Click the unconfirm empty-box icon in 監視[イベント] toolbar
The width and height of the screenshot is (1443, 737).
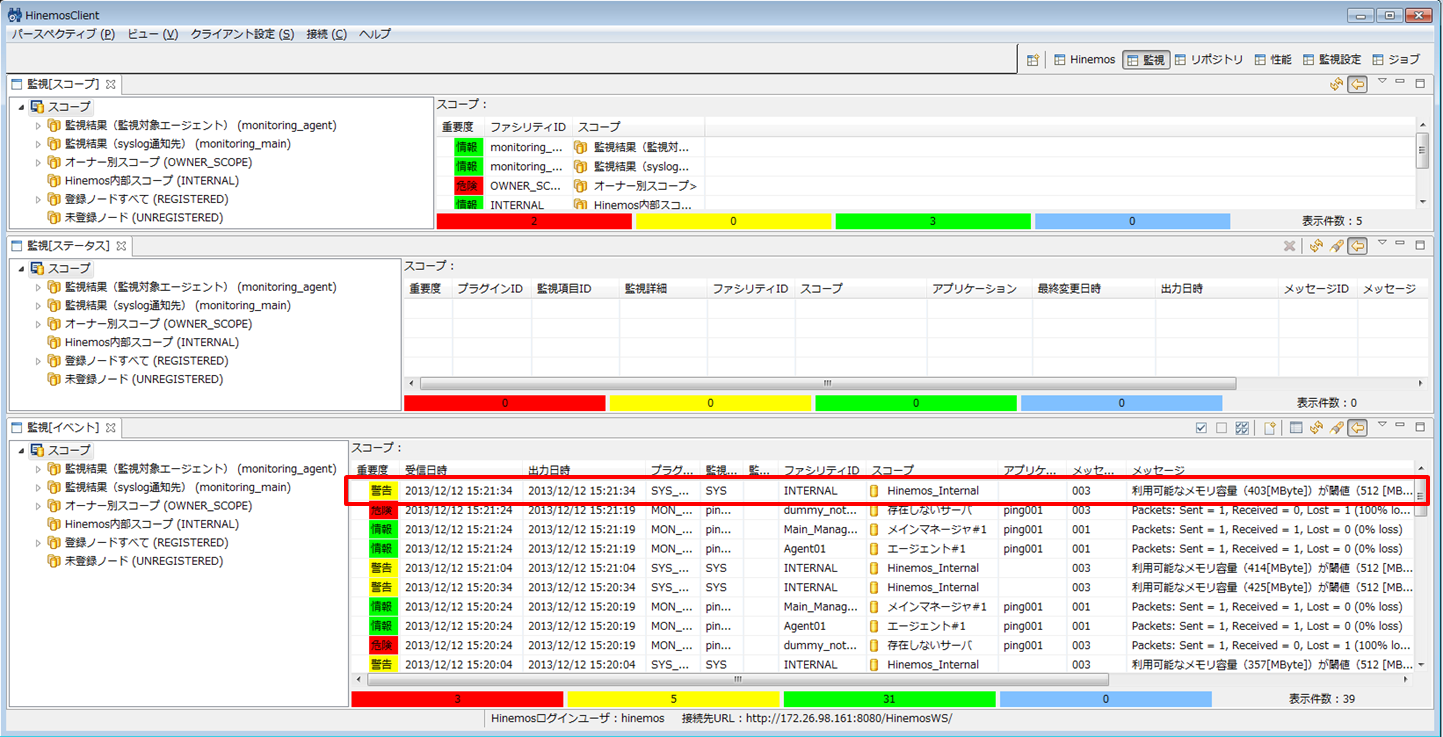point(1221,428)
